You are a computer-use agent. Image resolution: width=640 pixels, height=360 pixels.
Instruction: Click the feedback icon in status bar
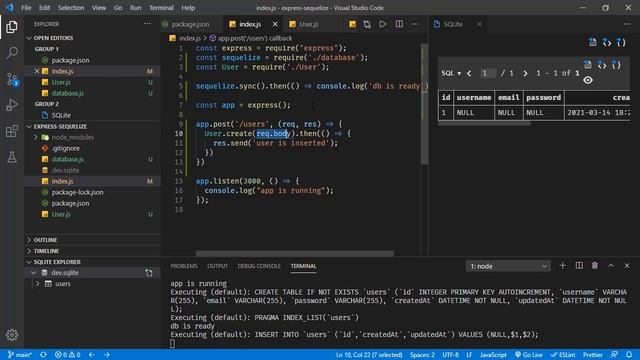(x=614, y=355)
